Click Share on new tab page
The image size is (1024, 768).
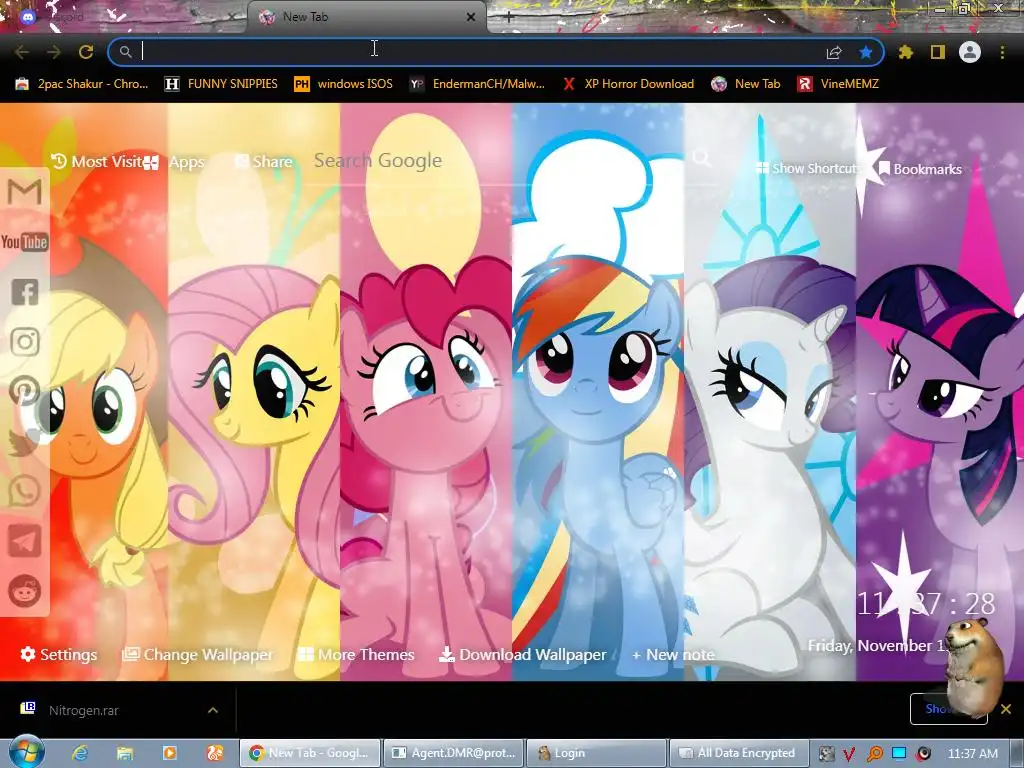[x=263, y=161]
